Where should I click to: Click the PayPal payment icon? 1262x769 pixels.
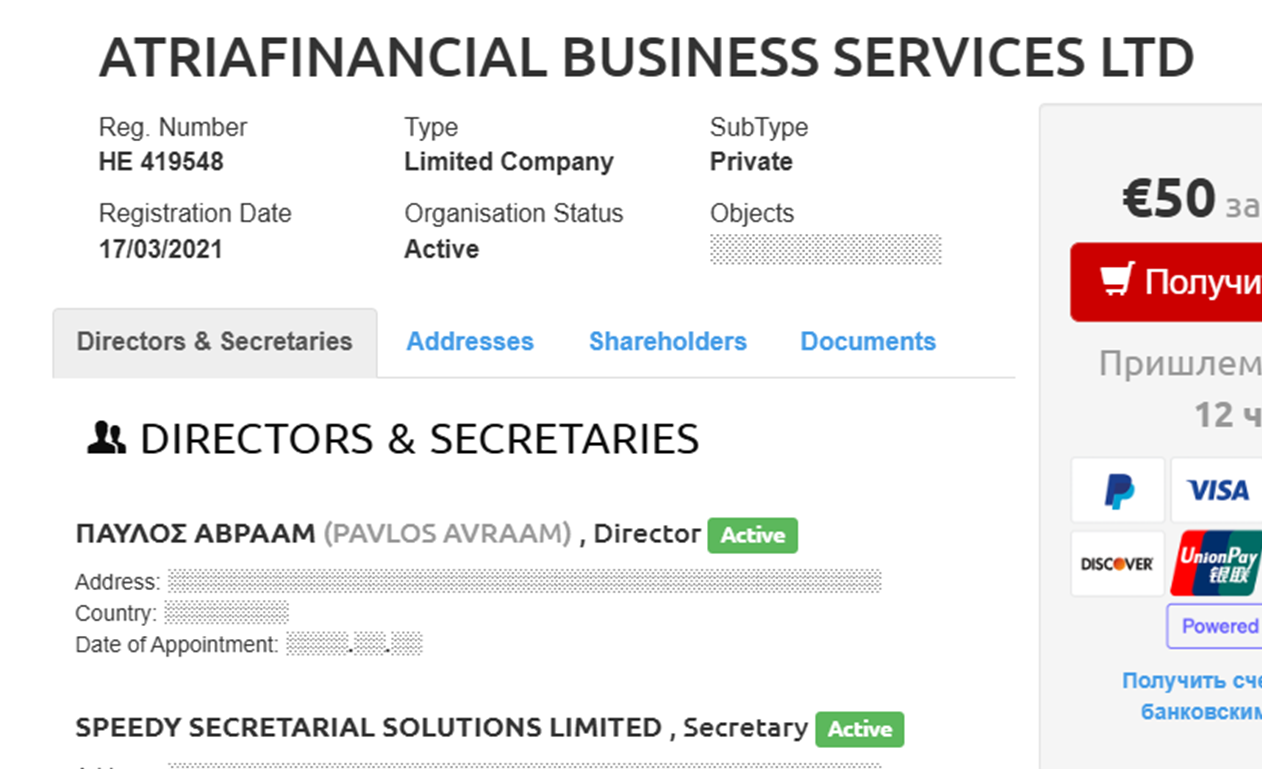tap(1117, 490)
